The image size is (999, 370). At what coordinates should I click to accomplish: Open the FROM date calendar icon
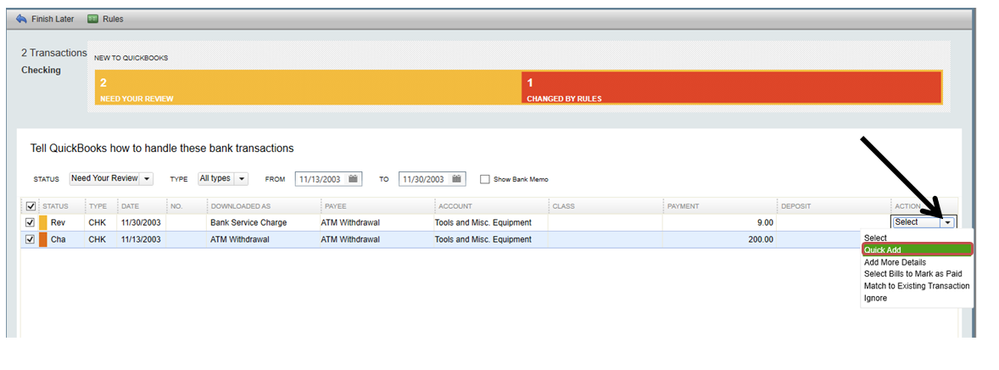click(x=354, y=179)
